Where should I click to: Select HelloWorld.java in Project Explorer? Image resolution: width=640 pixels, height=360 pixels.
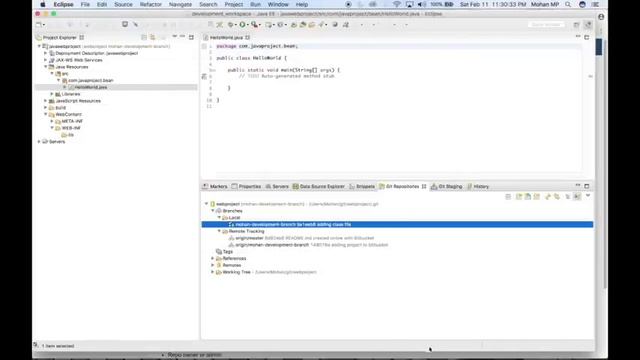pyautogui.click(x=91, y=87)
